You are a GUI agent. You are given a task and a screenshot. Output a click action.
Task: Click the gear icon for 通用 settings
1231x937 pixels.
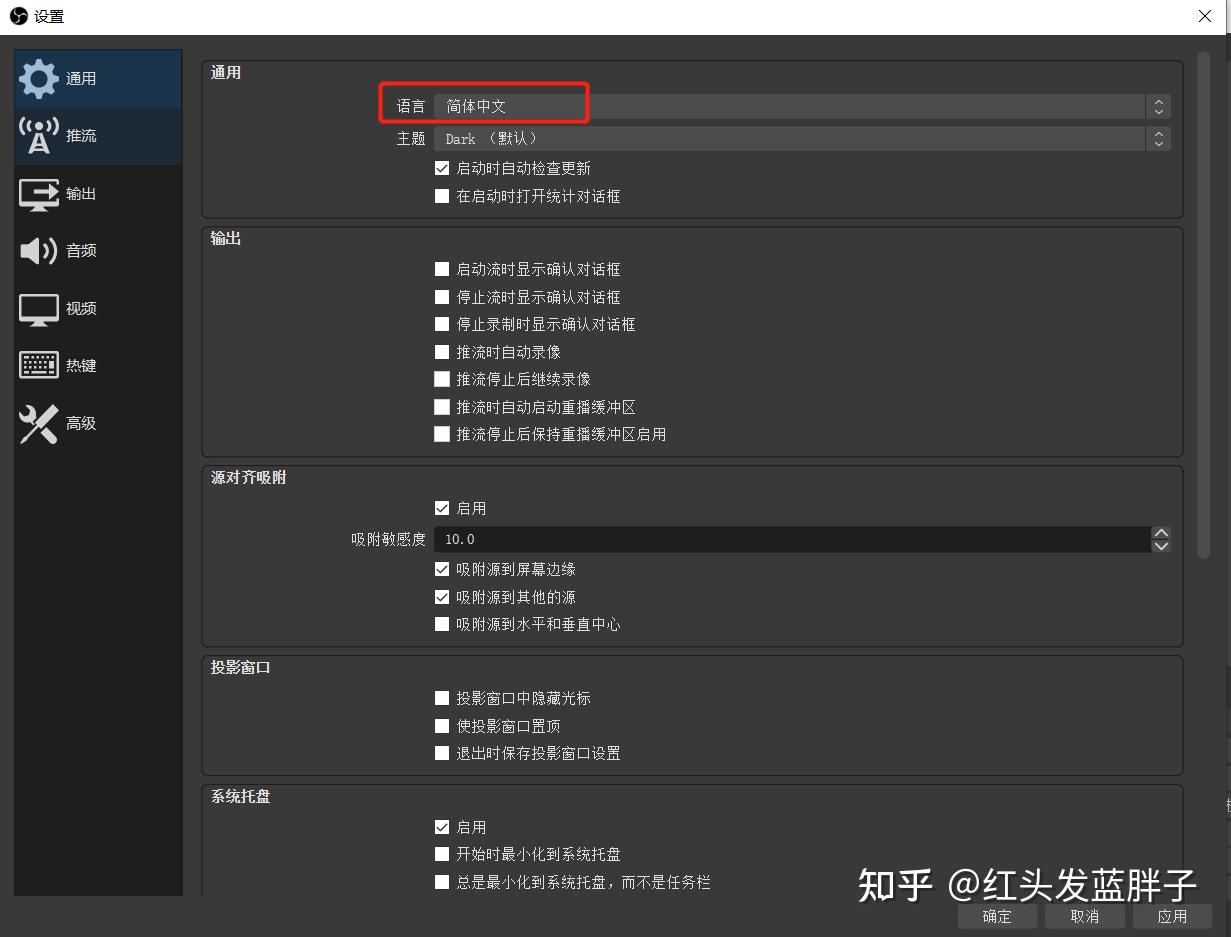[x=39, y=79]
